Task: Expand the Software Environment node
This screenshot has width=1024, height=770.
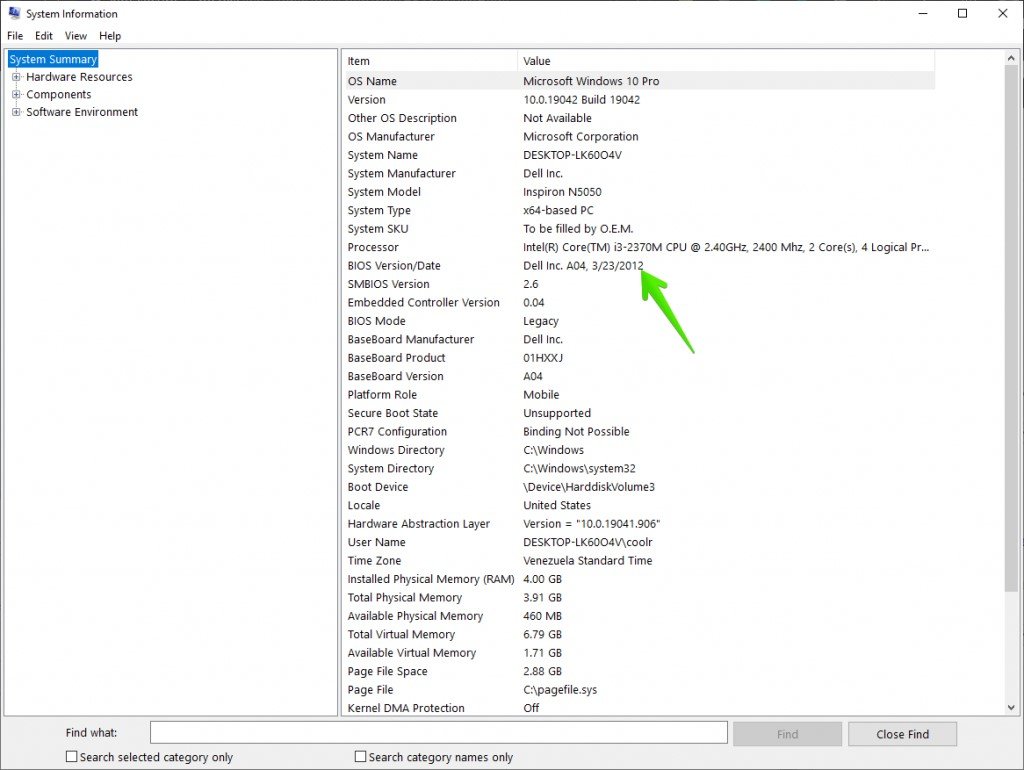Action: 16,112
